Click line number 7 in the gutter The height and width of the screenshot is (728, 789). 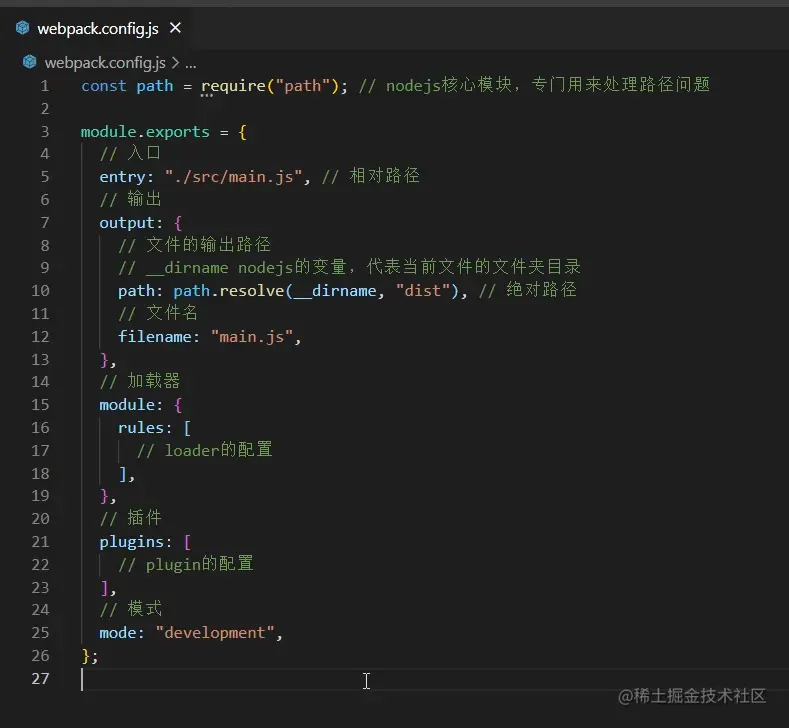point(45,222)
